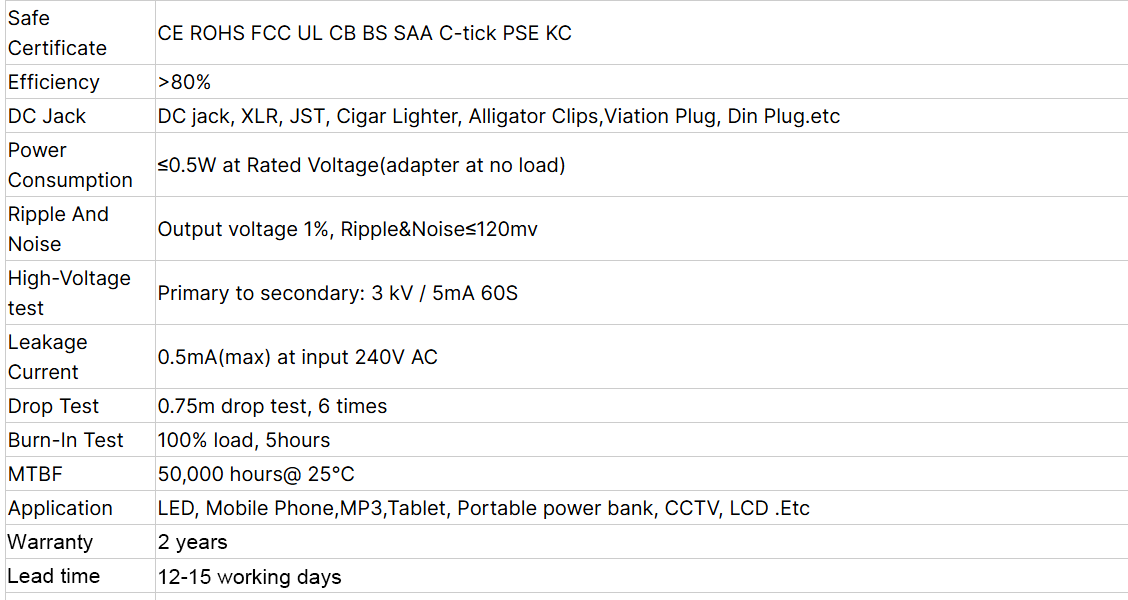Click the Ripple And Noise label
The width and height of the screenshot is (1128, 600).
(x=58, y=229)
